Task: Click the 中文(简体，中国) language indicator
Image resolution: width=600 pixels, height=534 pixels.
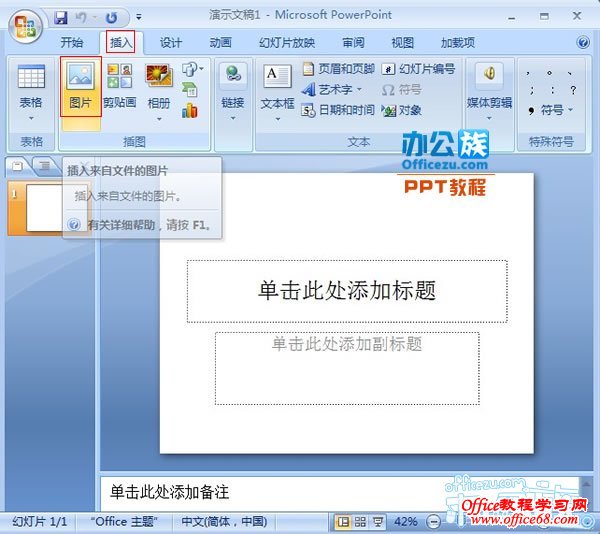Action: coord(224,522)
